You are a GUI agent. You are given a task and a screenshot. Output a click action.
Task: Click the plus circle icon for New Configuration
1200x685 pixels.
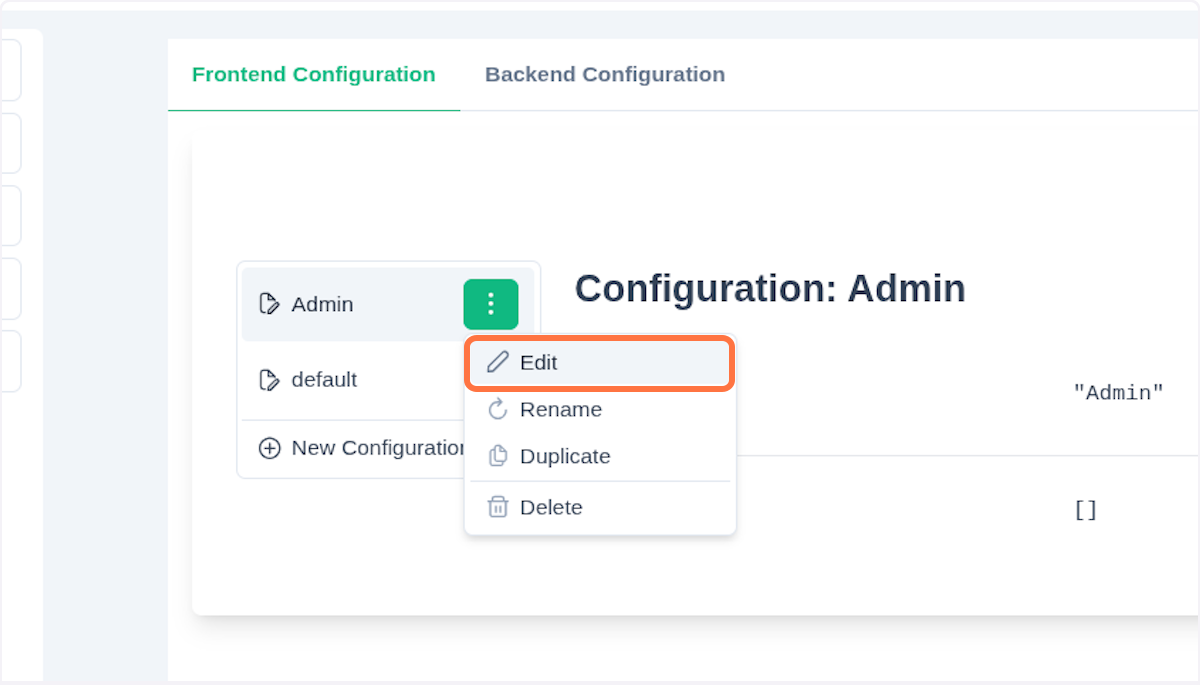269,448
